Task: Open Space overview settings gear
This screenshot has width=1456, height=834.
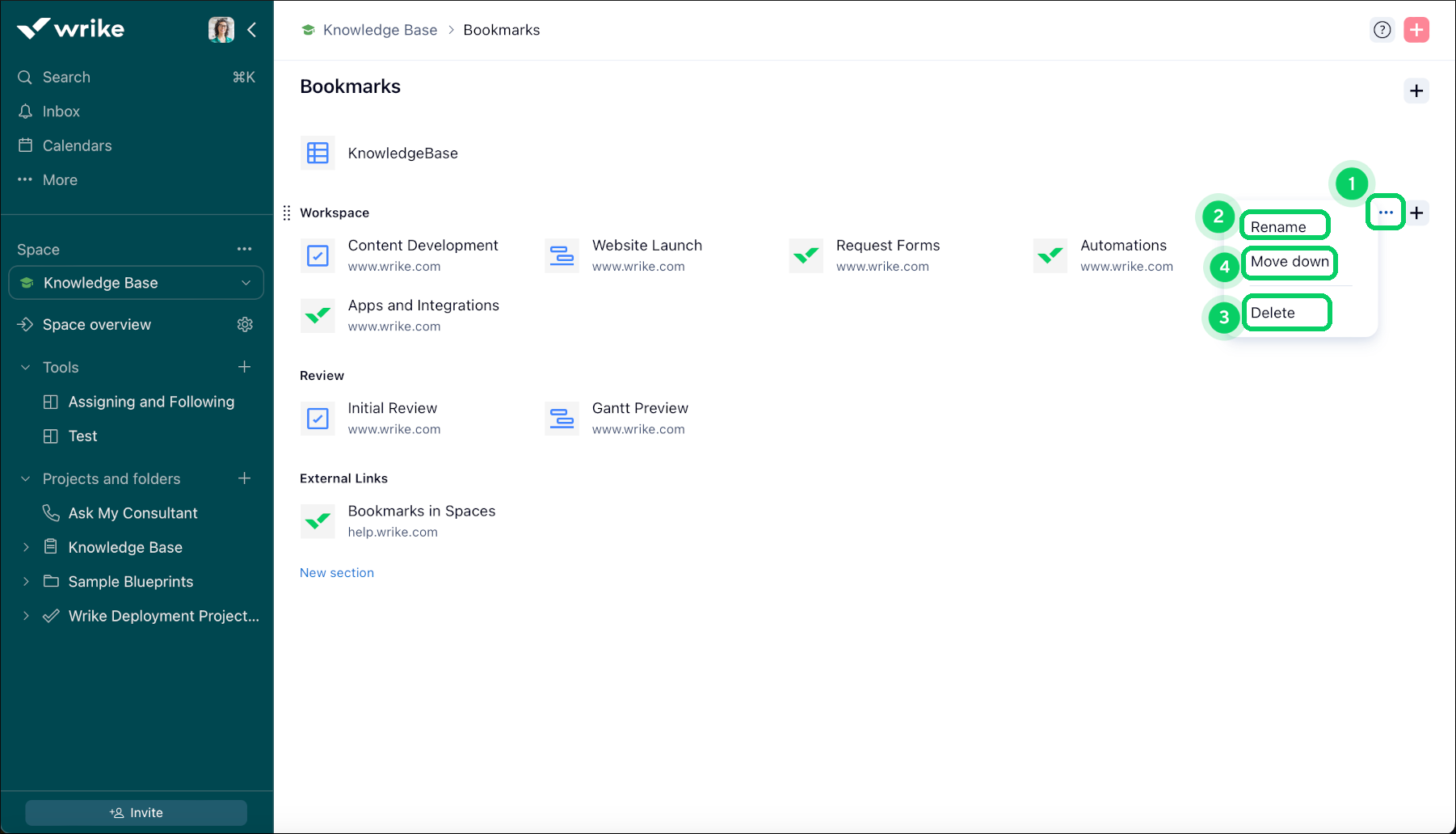Action: coord(245,324)
